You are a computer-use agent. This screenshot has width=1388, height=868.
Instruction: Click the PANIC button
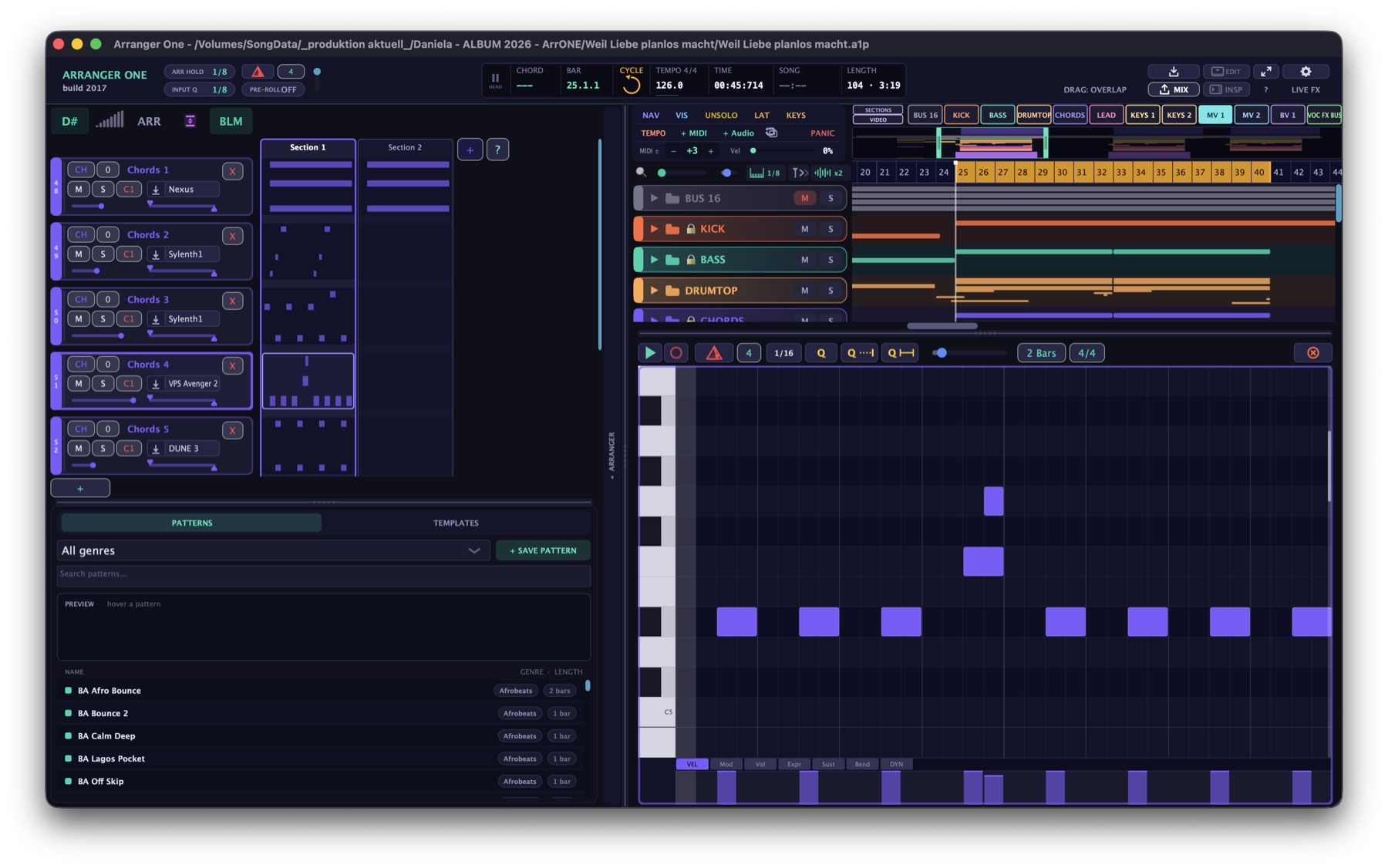click(x=822, y=133)
